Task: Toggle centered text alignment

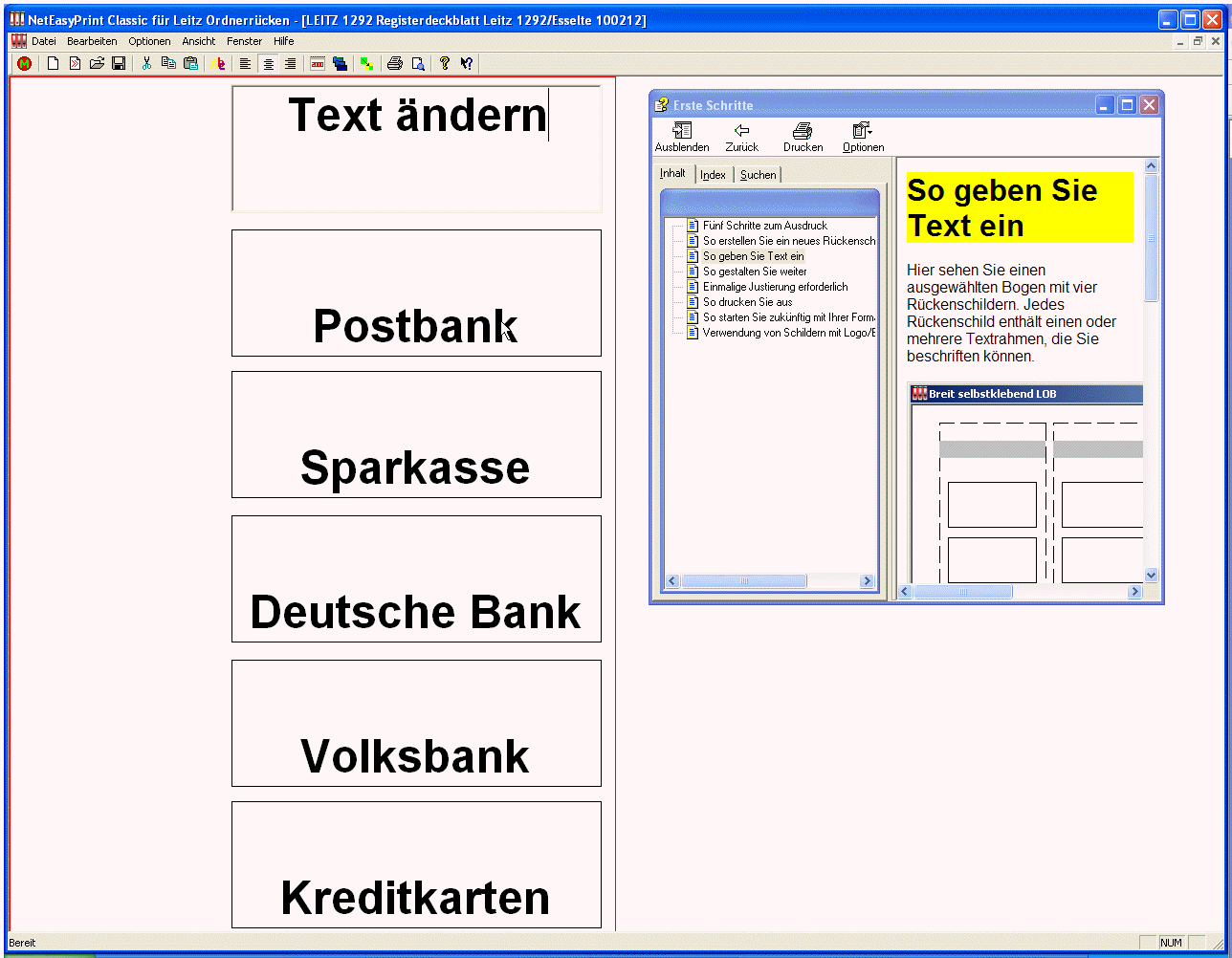Action: (268, 63)
